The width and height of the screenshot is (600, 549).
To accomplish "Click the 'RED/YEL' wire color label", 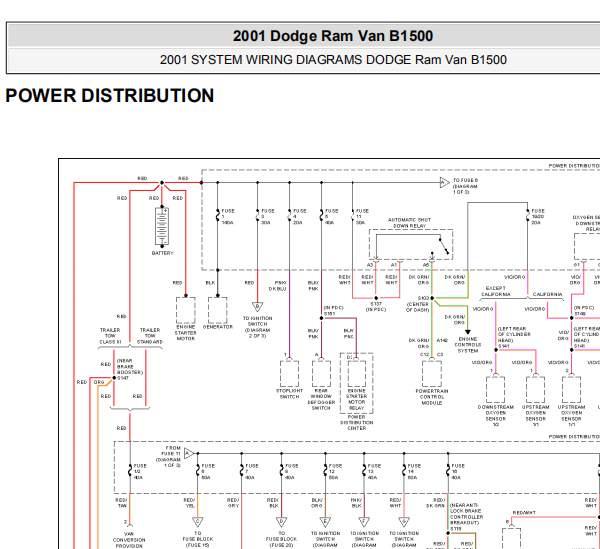I will tap(189, 503).
